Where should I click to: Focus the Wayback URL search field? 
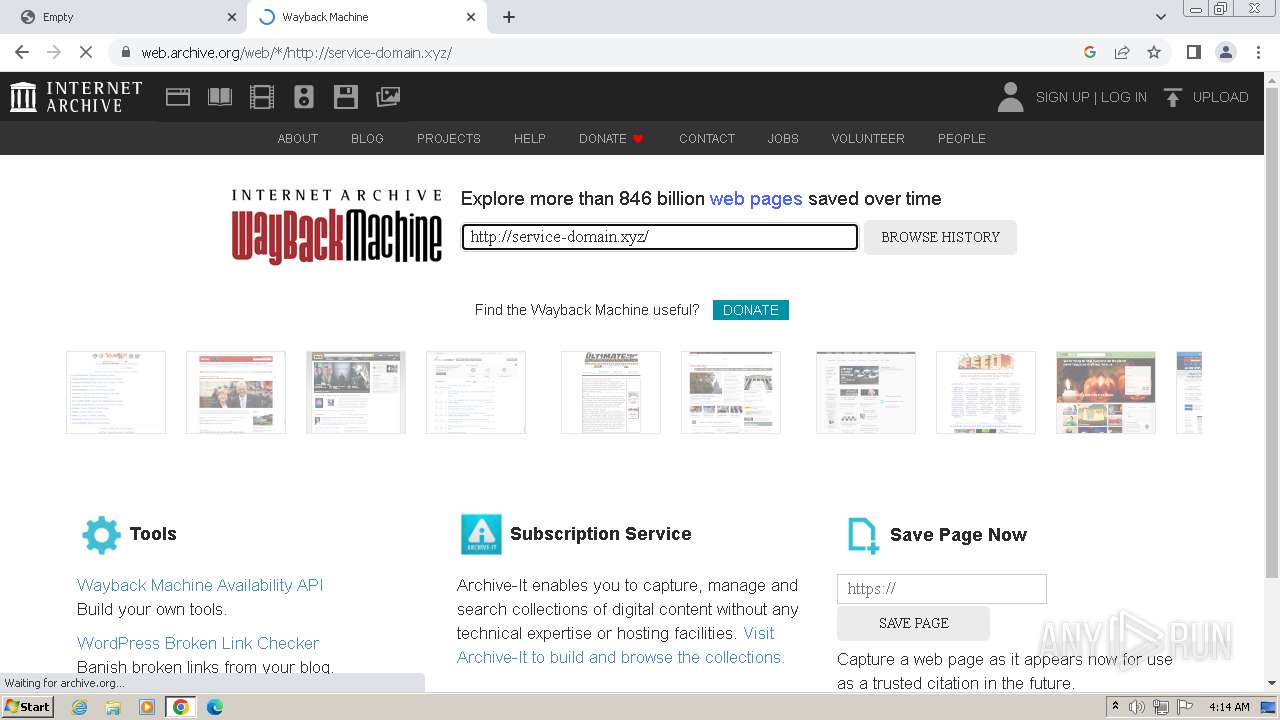tap(660, 237)
